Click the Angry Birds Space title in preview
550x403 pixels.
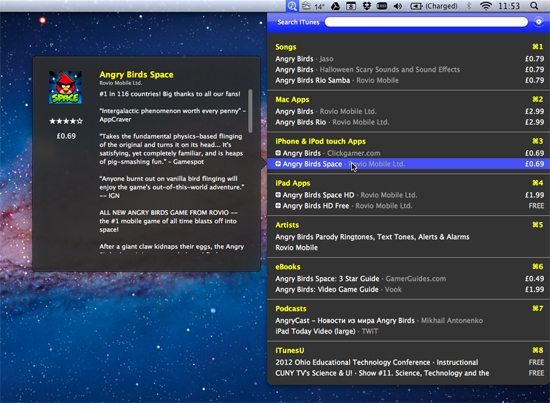coord(136,74)
